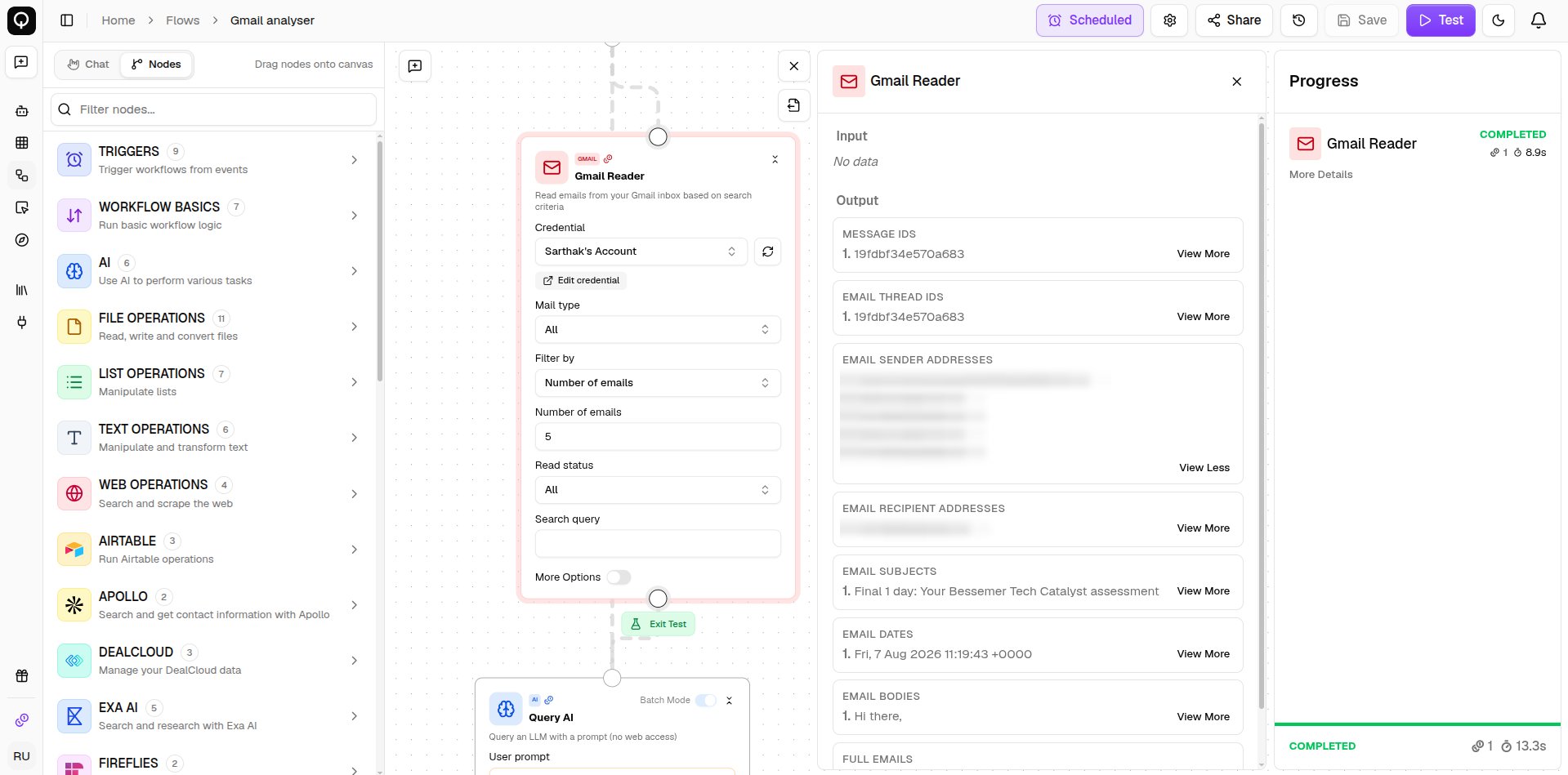Expand the TEXT OPERATIONS category

tap(354, 438)
